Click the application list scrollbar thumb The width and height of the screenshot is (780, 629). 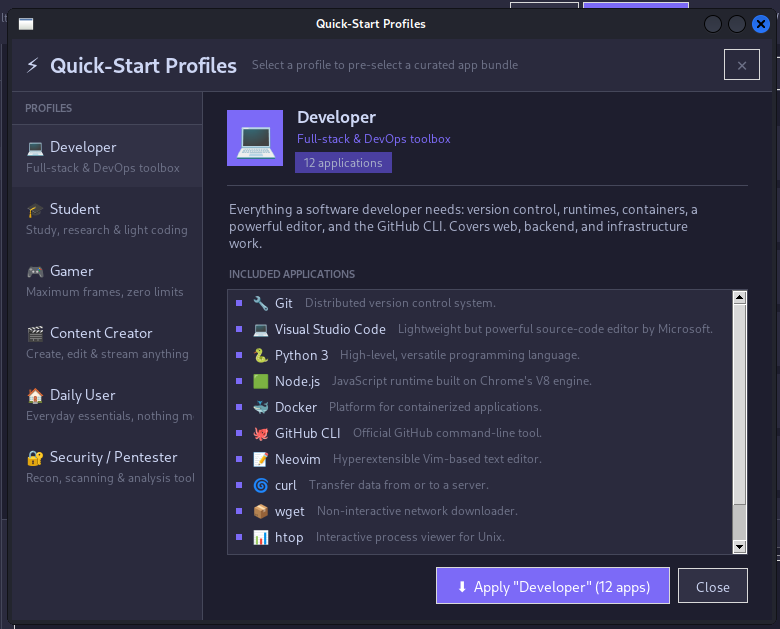tap(739, 404)
